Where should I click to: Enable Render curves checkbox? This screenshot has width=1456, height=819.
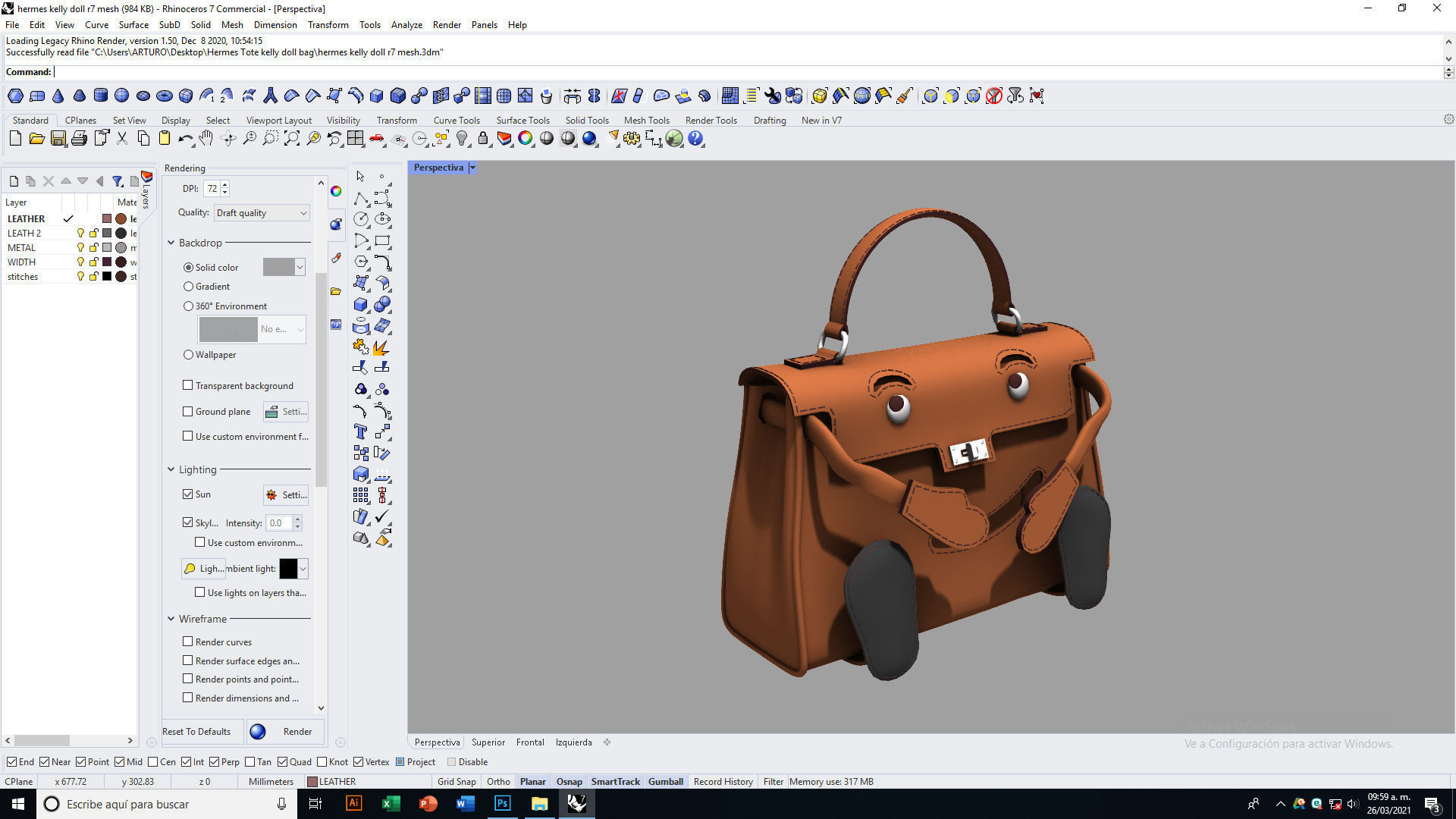pyautogui.click(x=187, y=642)
